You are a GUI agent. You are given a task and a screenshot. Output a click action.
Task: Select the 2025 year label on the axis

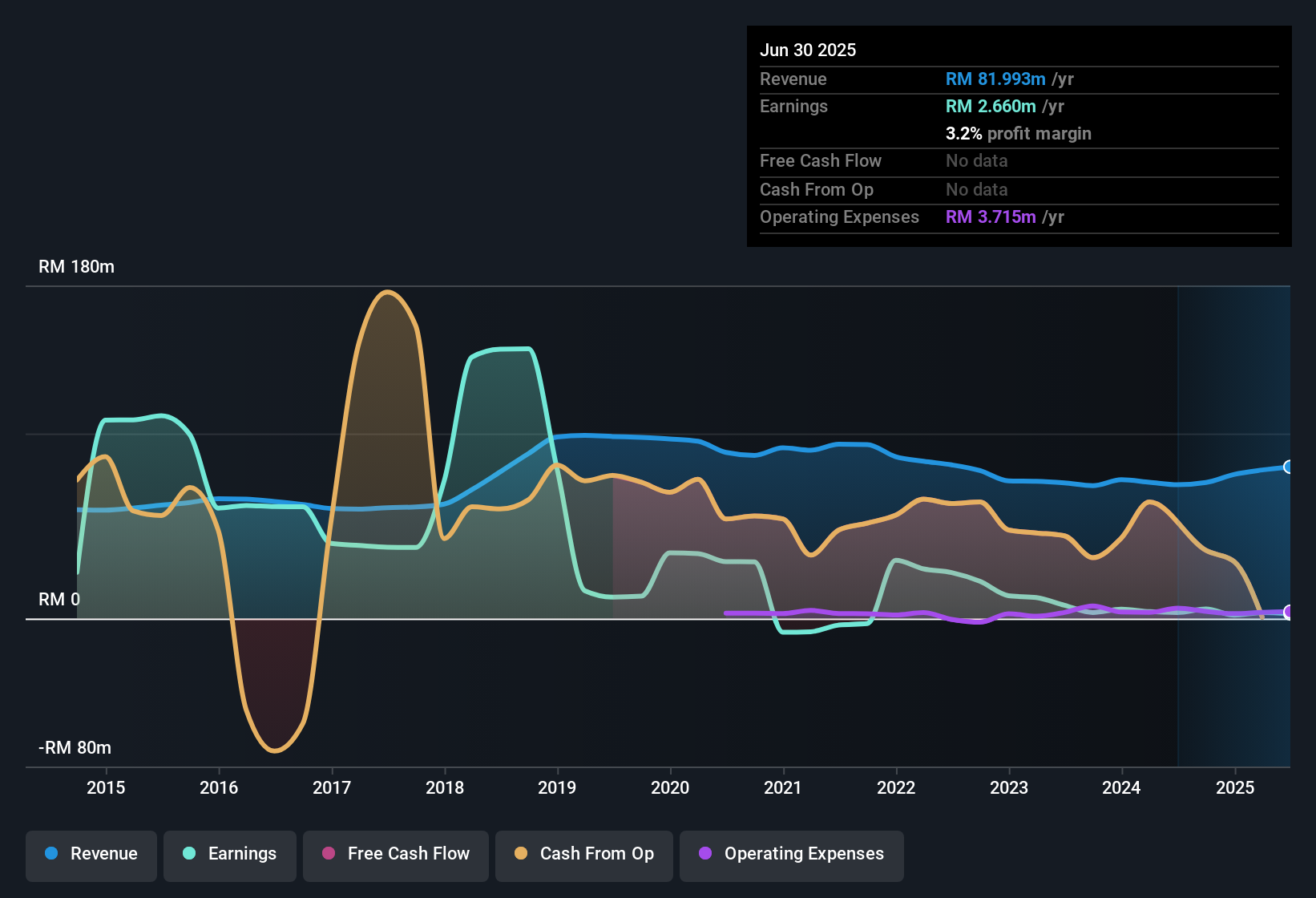pyautogui.click(x=1235, y=788)
